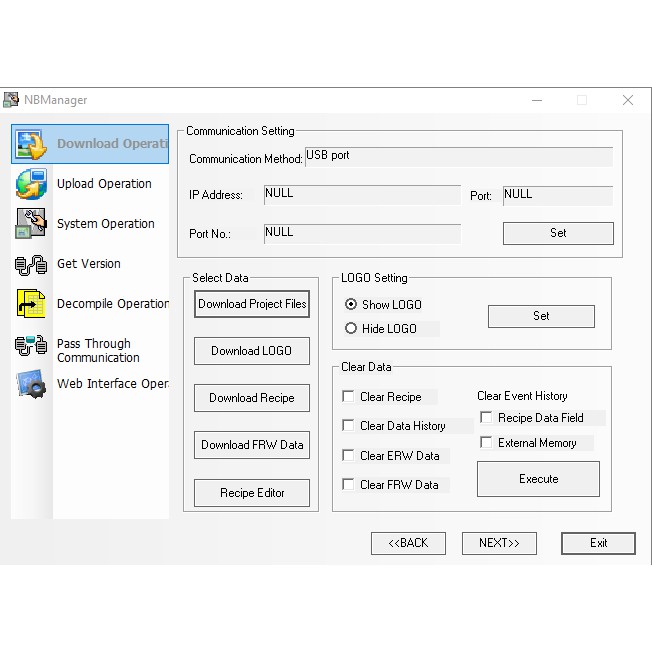
Task: Click the System Operation wrench icon
Action: point(31,224)
